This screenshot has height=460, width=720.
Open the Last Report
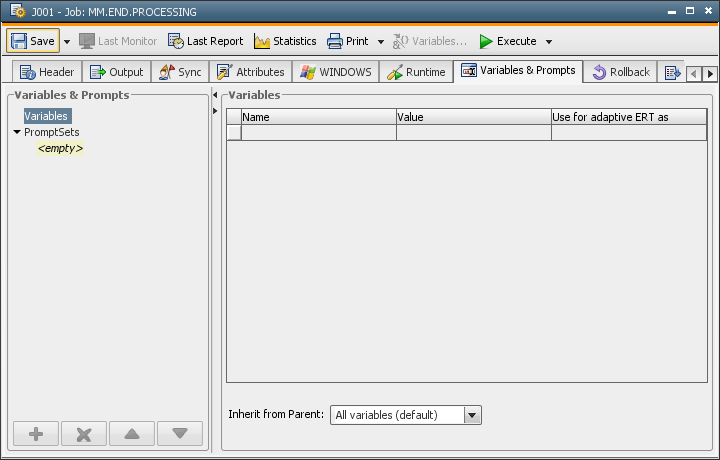(205, 41)
